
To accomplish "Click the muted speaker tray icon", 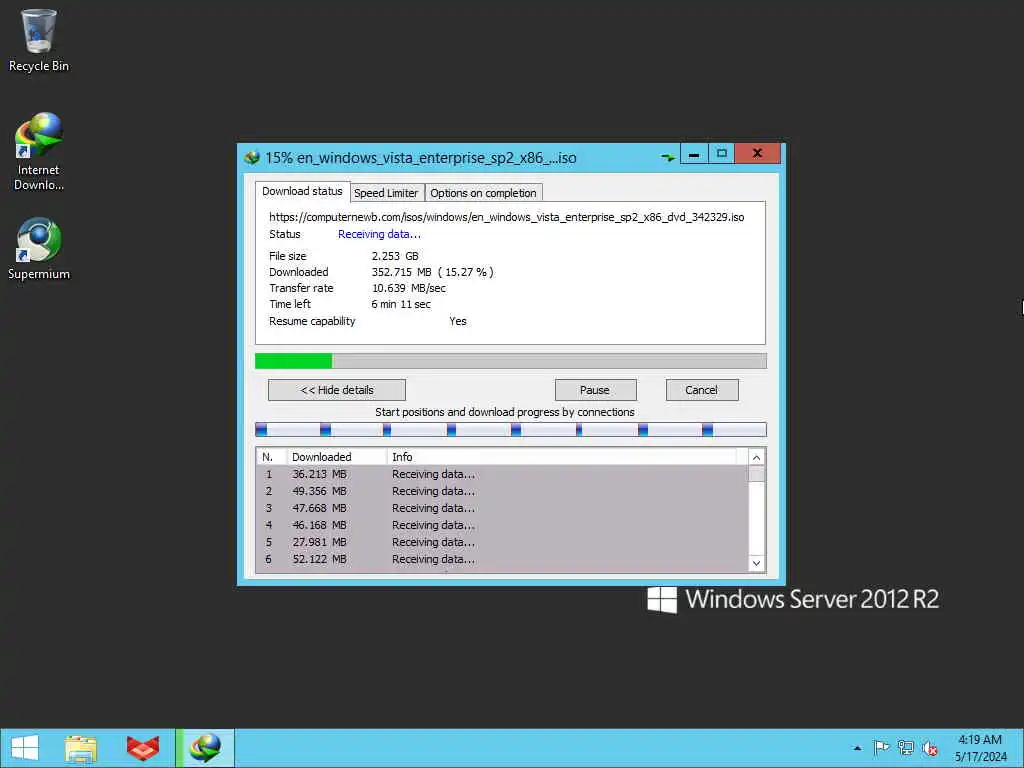I will 930,748.
